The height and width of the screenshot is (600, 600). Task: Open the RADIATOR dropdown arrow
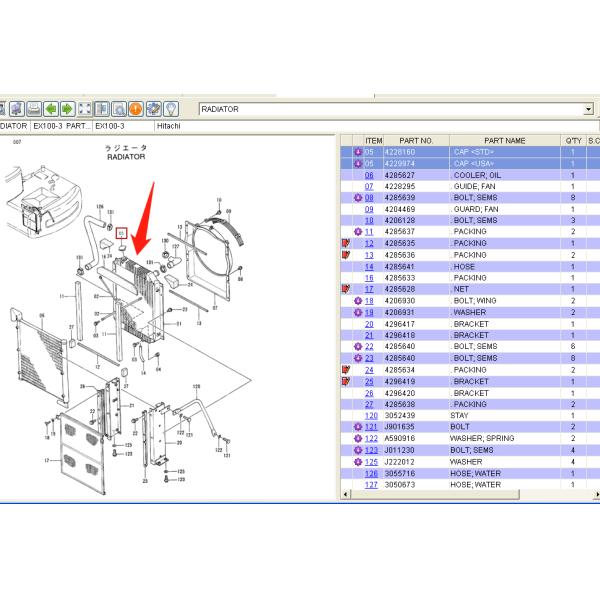point(588,109)
